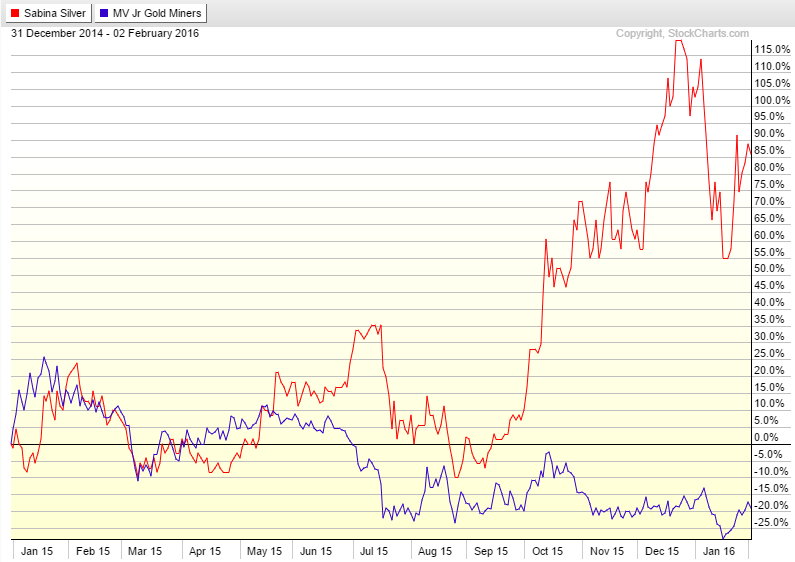Image resolution: width=795 pixels, height=562 pixels.
Task: Click the '35.0%' y-axis value
Action: click(x=770, y=320)
